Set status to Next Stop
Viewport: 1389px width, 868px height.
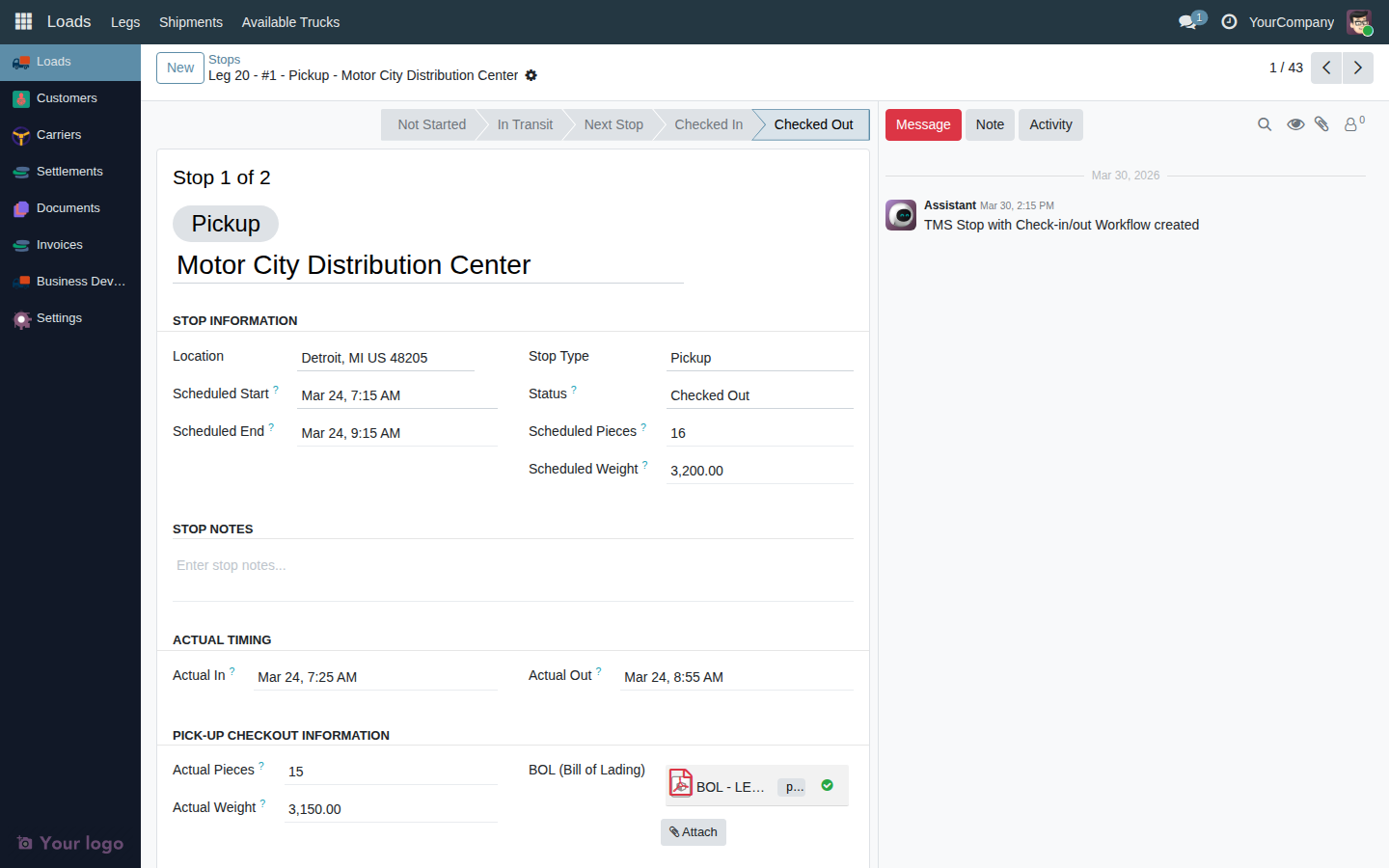click(613, 124)
